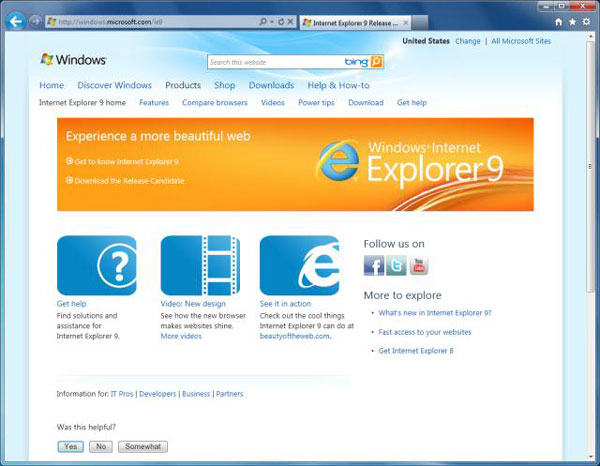Click the search magnifier in address bar
The width and height of the screenshot is (600, 466).
[263, 22]
